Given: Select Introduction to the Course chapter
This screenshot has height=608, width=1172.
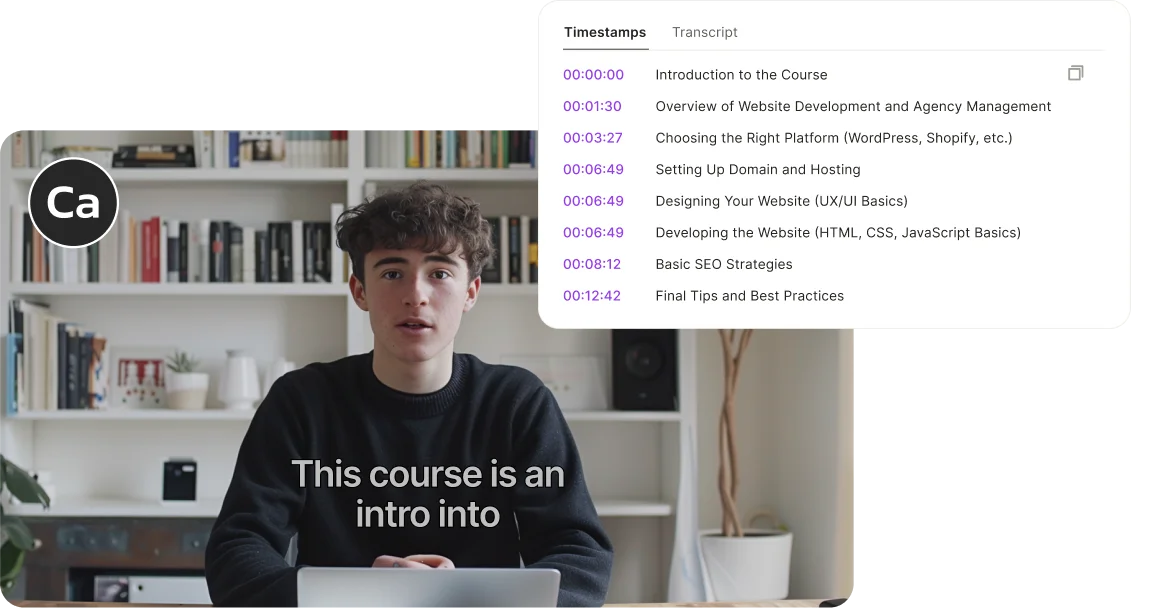Looking at the screenshot, I should [741, 75].
